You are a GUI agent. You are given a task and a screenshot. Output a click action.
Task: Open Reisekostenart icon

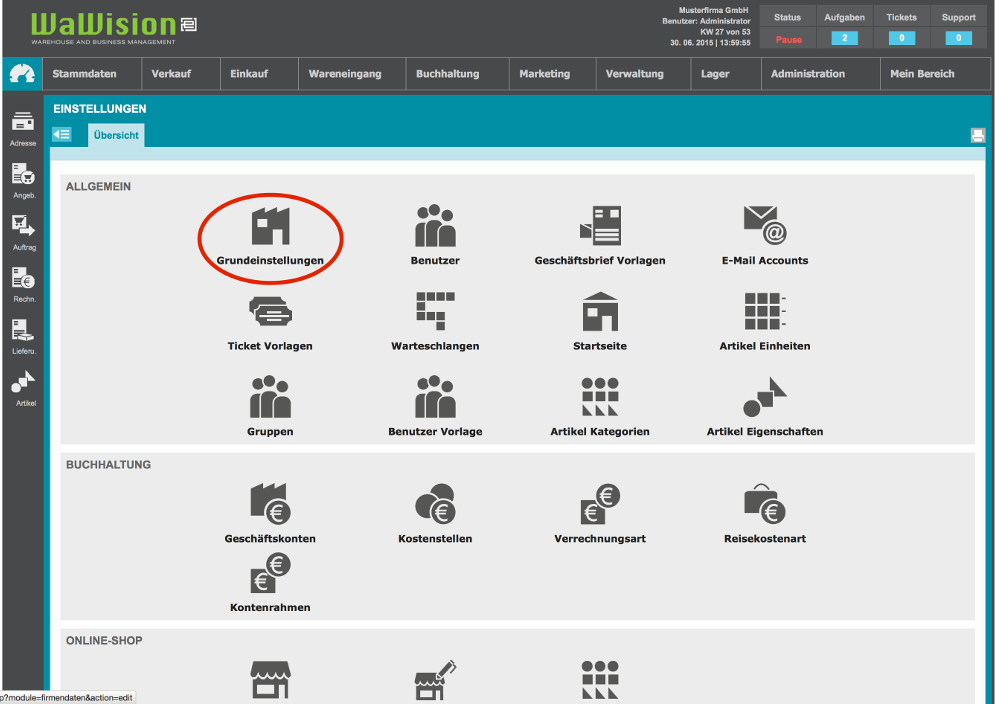pyautogui.click(x=765, y=505)
